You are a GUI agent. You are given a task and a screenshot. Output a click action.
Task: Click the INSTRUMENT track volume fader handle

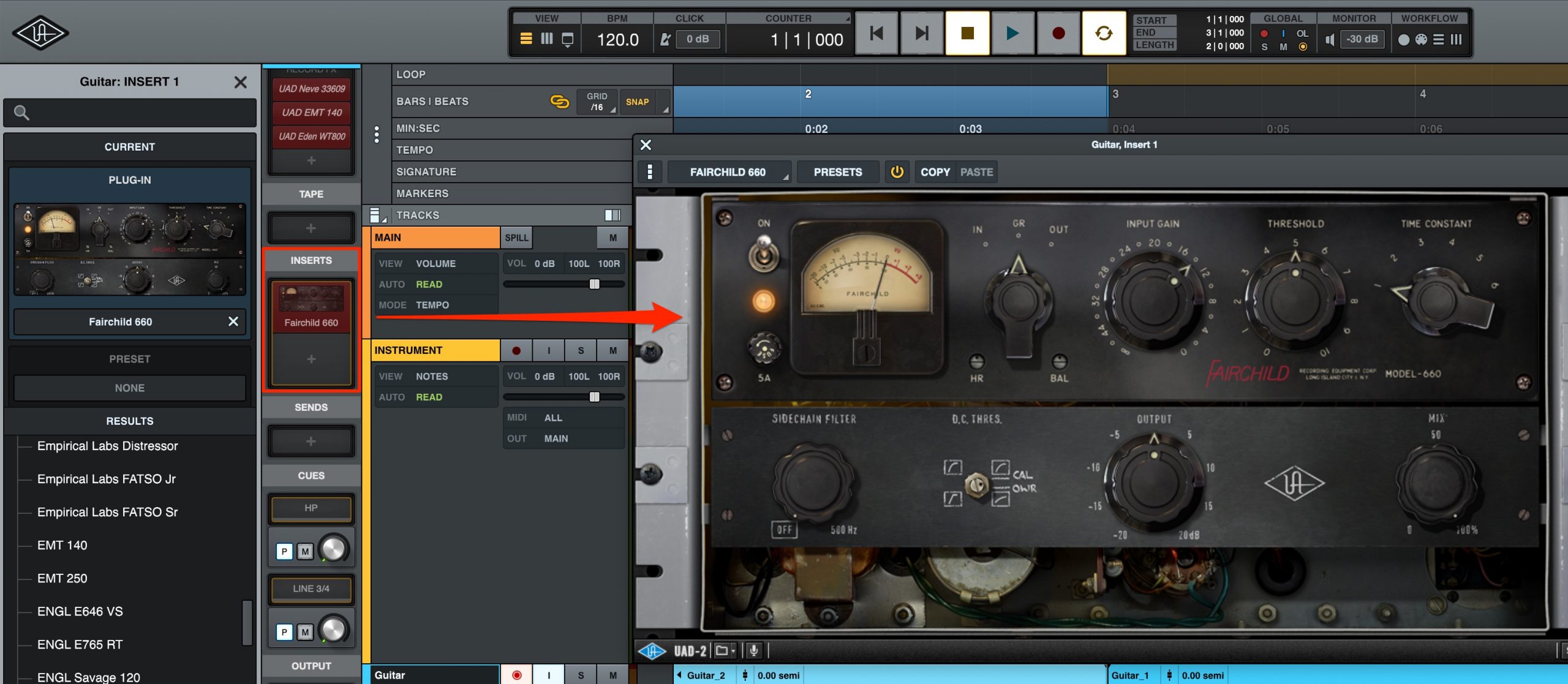[x=594, y=397]
